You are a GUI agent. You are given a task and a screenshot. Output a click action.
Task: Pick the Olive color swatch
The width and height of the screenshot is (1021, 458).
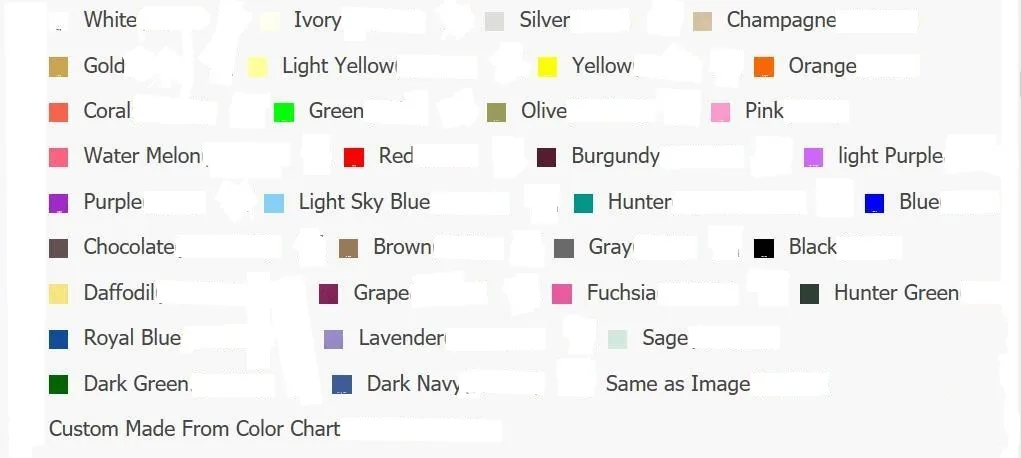point(497,112)
